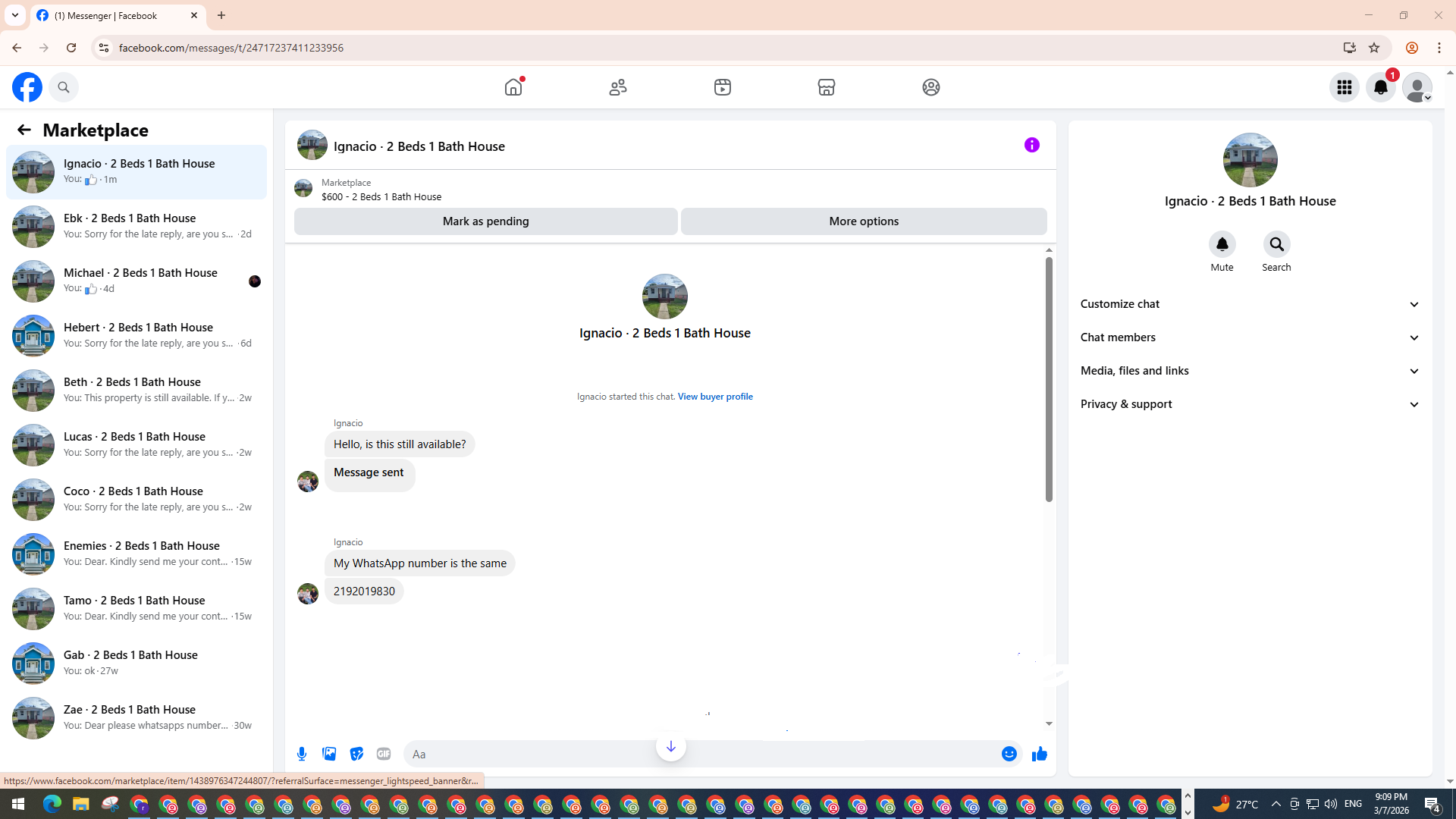Jump to latest message arrow
The image size is (1456, 819).
pos(671,747)
